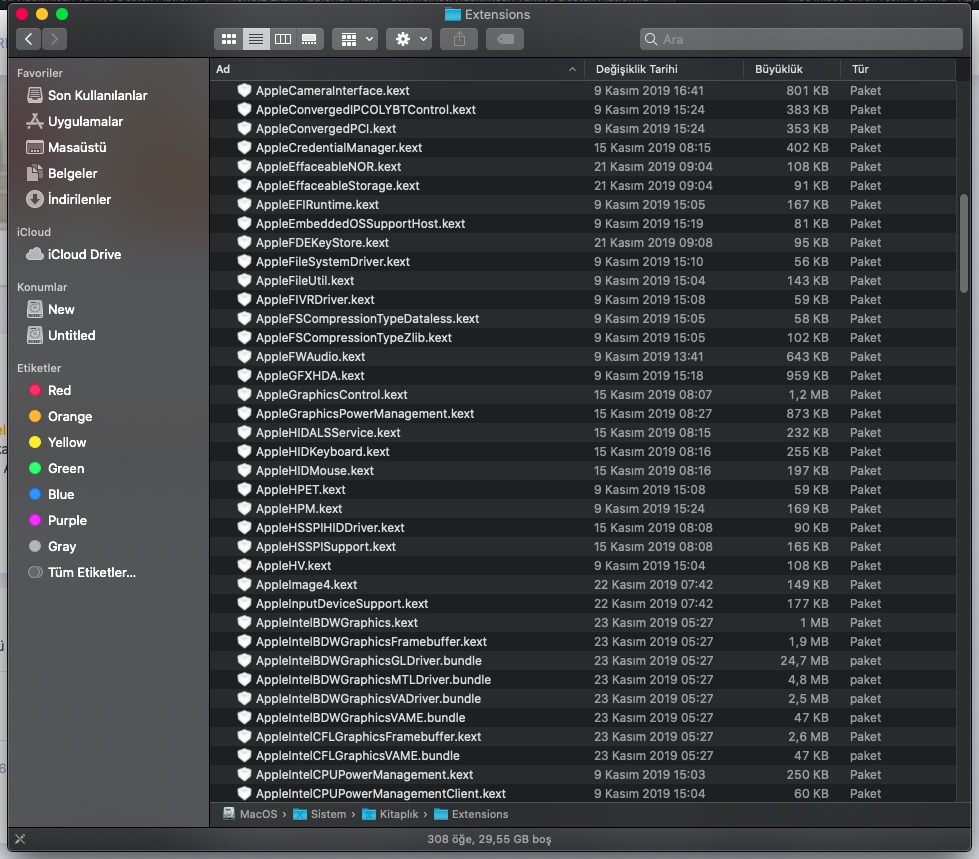Switch to list view mode
Image resolution: width=979 pixels, height=859 pixels.
[256, 39]
